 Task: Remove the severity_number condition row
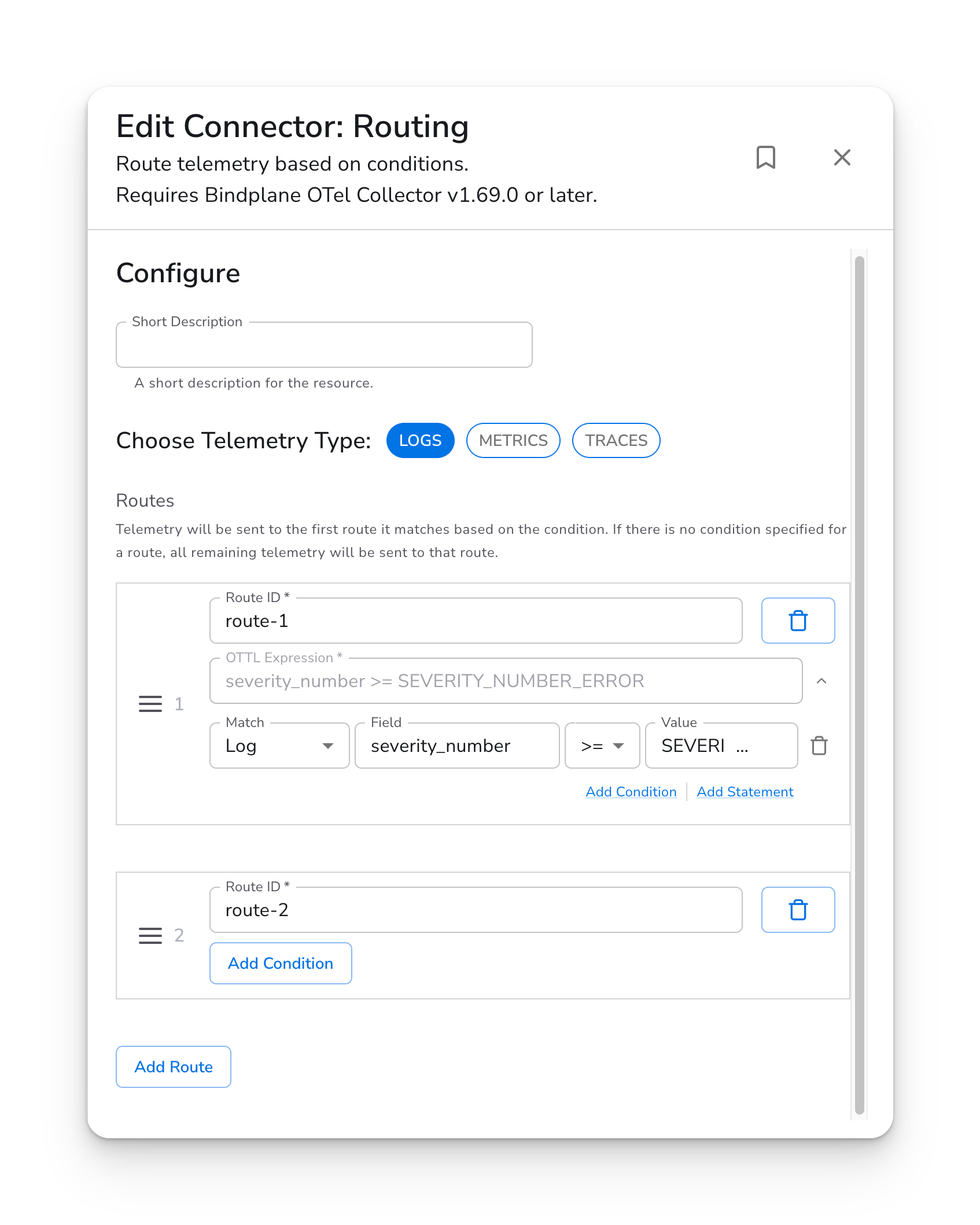[819, 746]
